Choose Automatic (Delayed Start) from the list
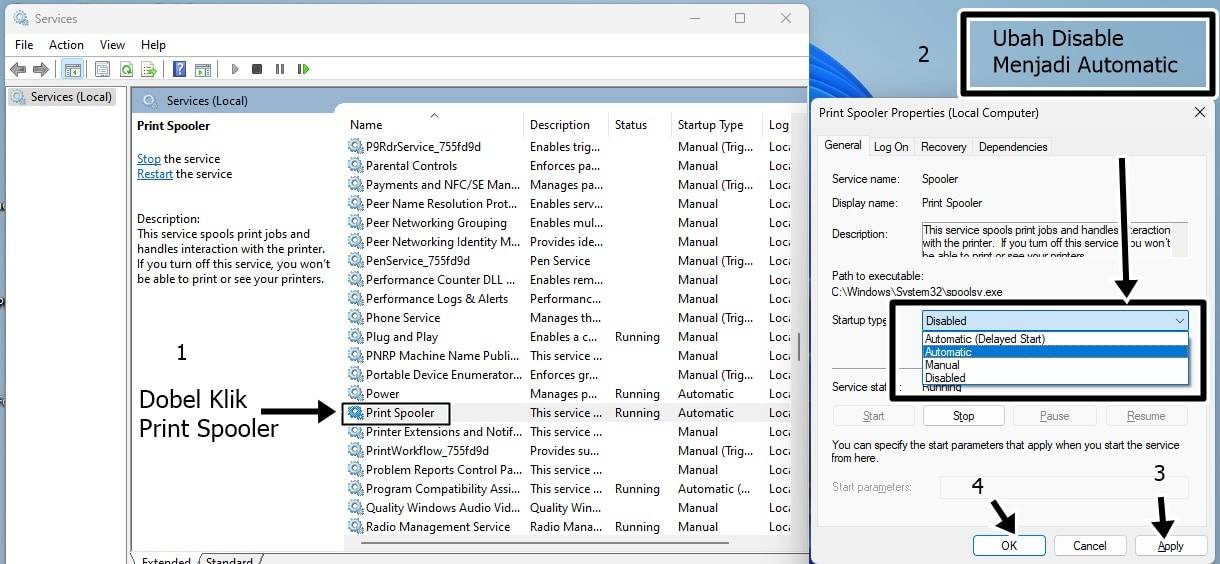The image size is (1220, 564). pyautogui.click(x=1055, y=339)
